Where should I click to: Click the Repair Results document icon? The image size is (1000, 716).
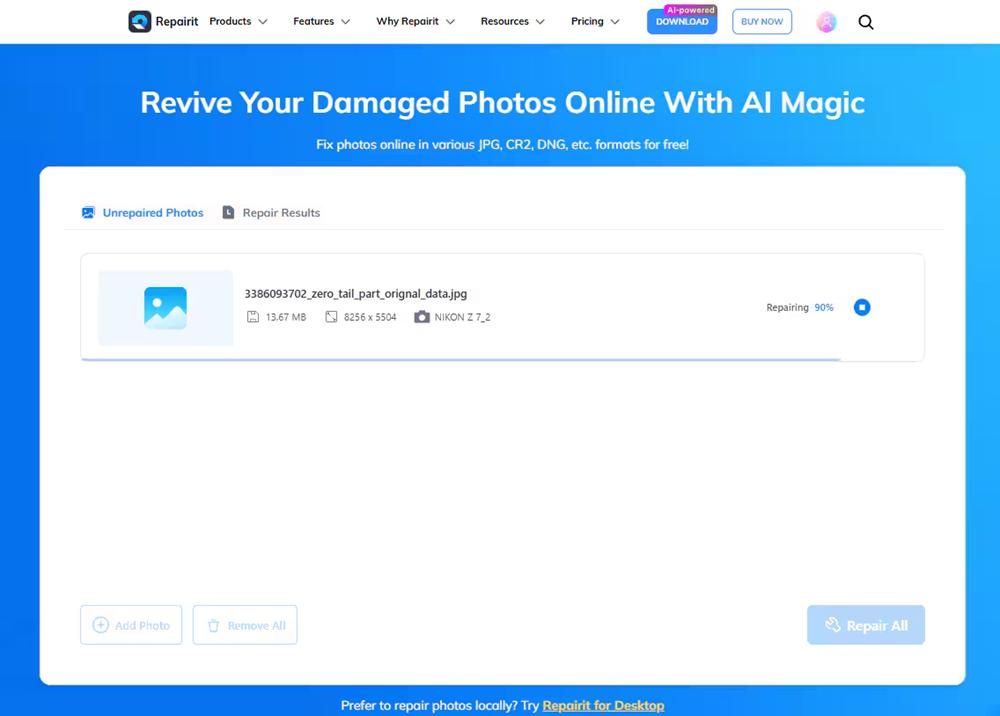(228, 212)
